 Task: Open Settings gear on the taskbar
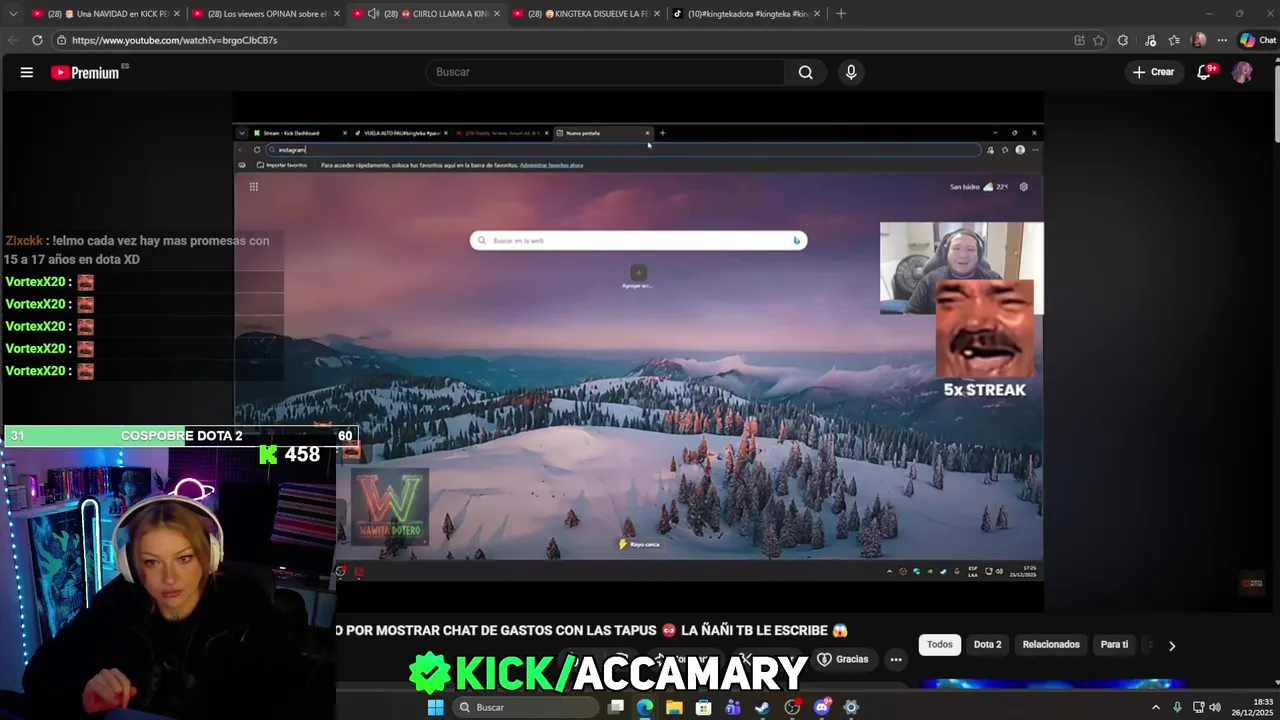[851, 707]
